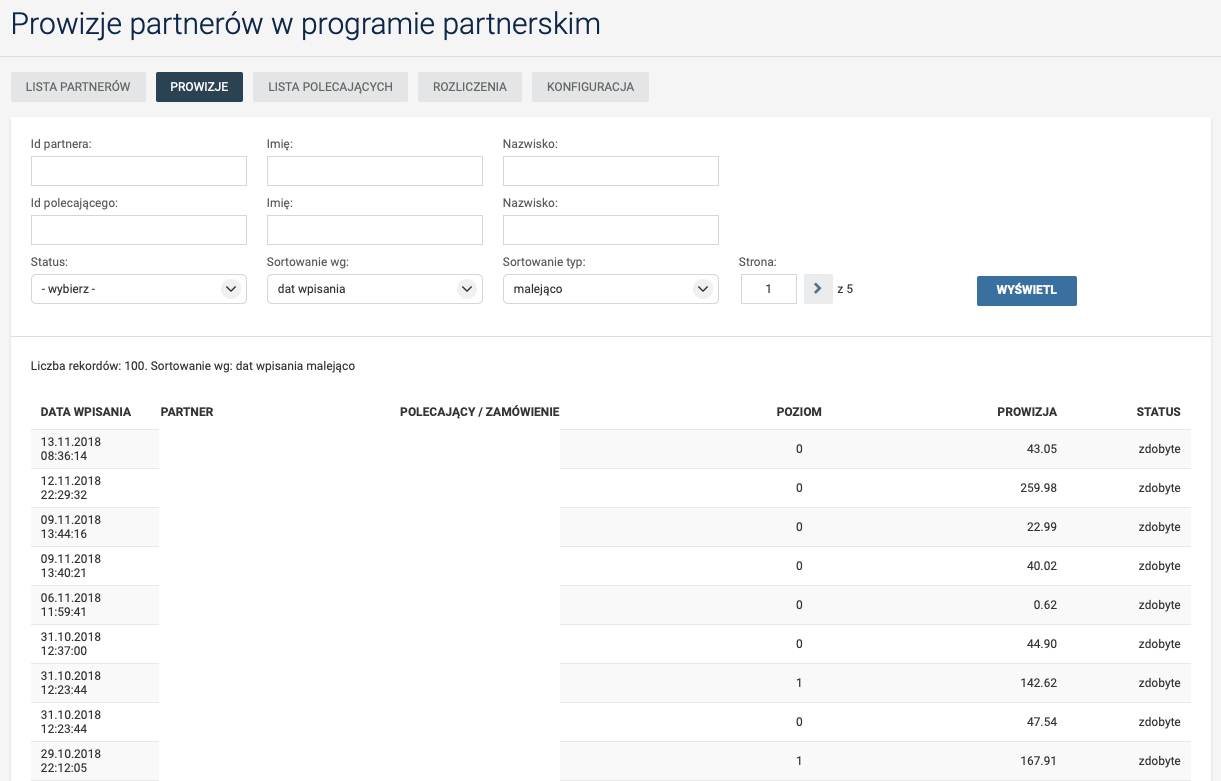Viewport: 1221px width, 781px height.
Task: Open the Konfiguracja tab
Action: pos(590,87)
